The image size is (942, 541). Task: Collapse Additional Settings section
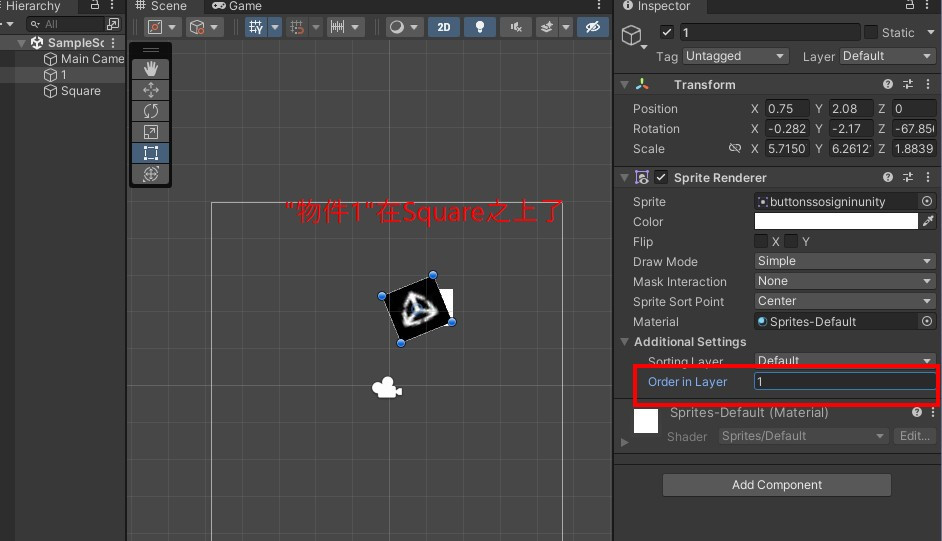click(x=624, y=342)
